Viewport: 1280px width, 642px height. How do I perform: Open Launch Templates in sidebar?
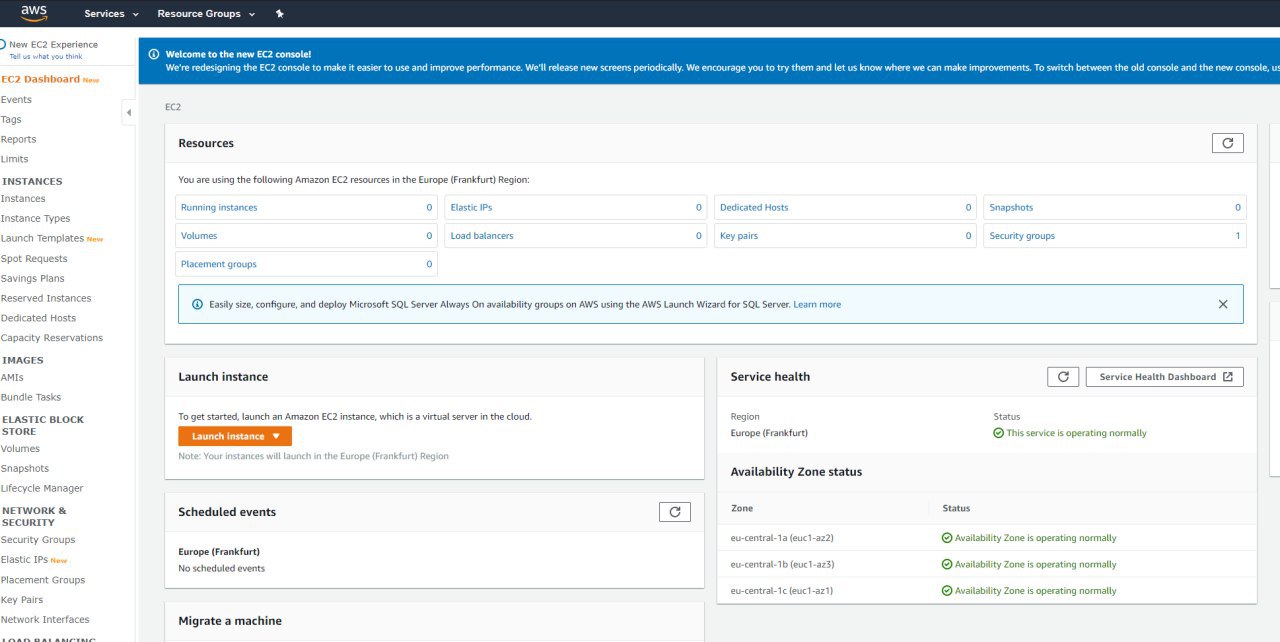[x=42, y=239]
